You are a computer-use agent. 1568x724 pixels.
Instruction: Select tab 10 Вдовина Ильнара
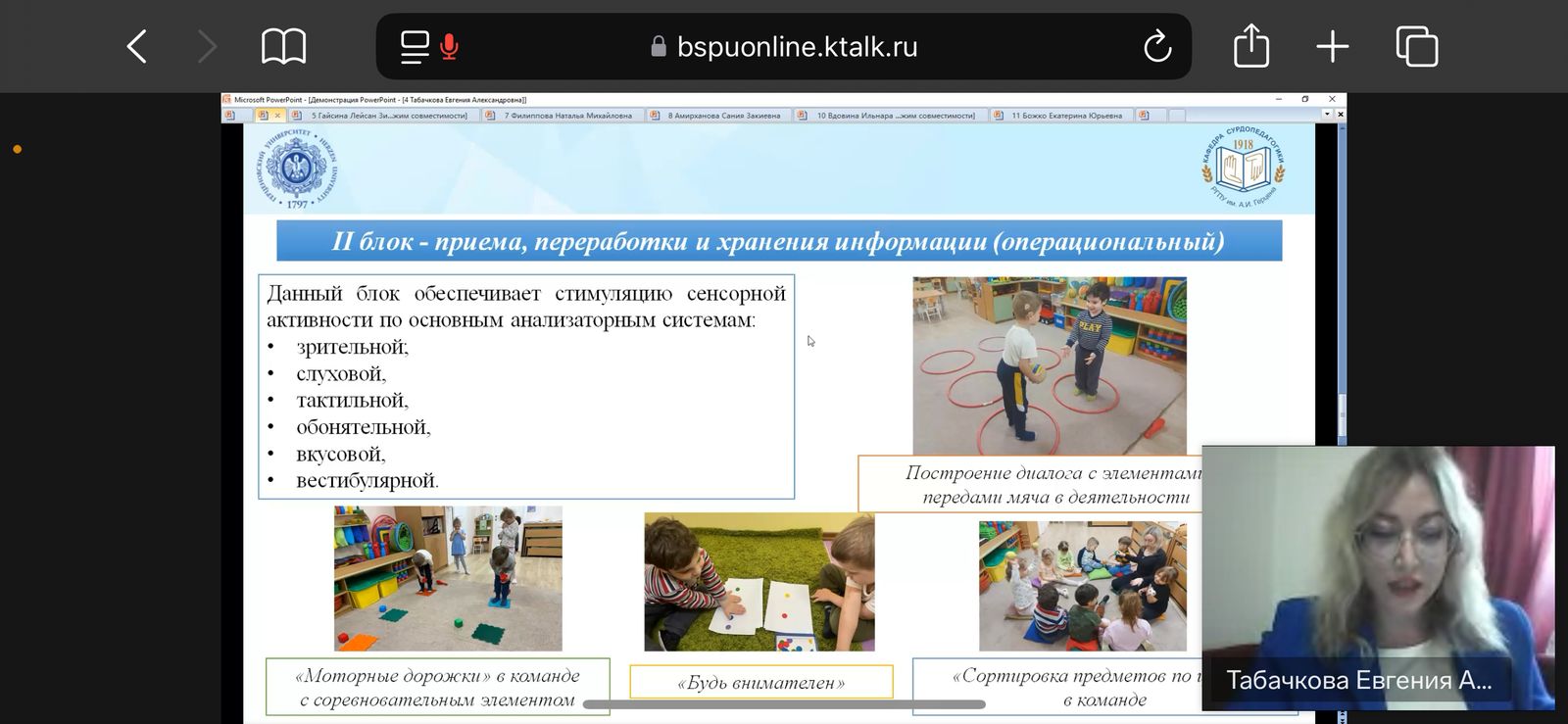[894, 116]
